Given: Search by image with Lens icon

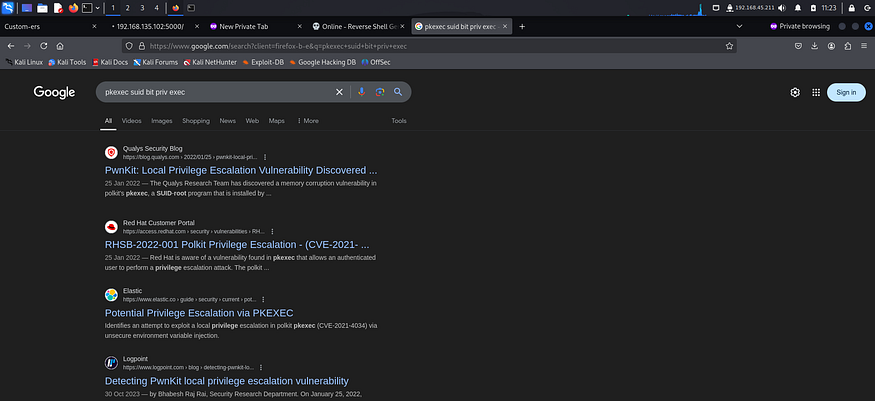Looking at the screenshot, I should (x=380, y=92).
